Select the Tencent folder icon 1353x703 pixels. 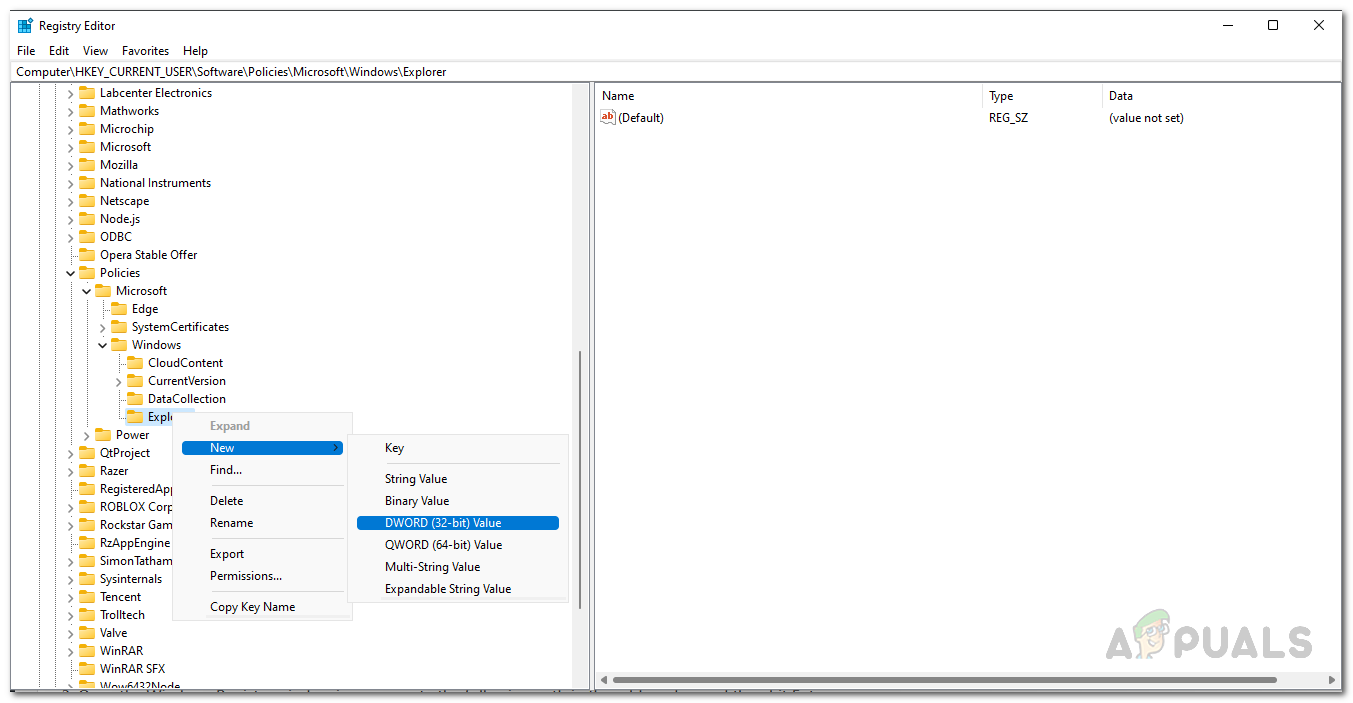tap(87, 597)
